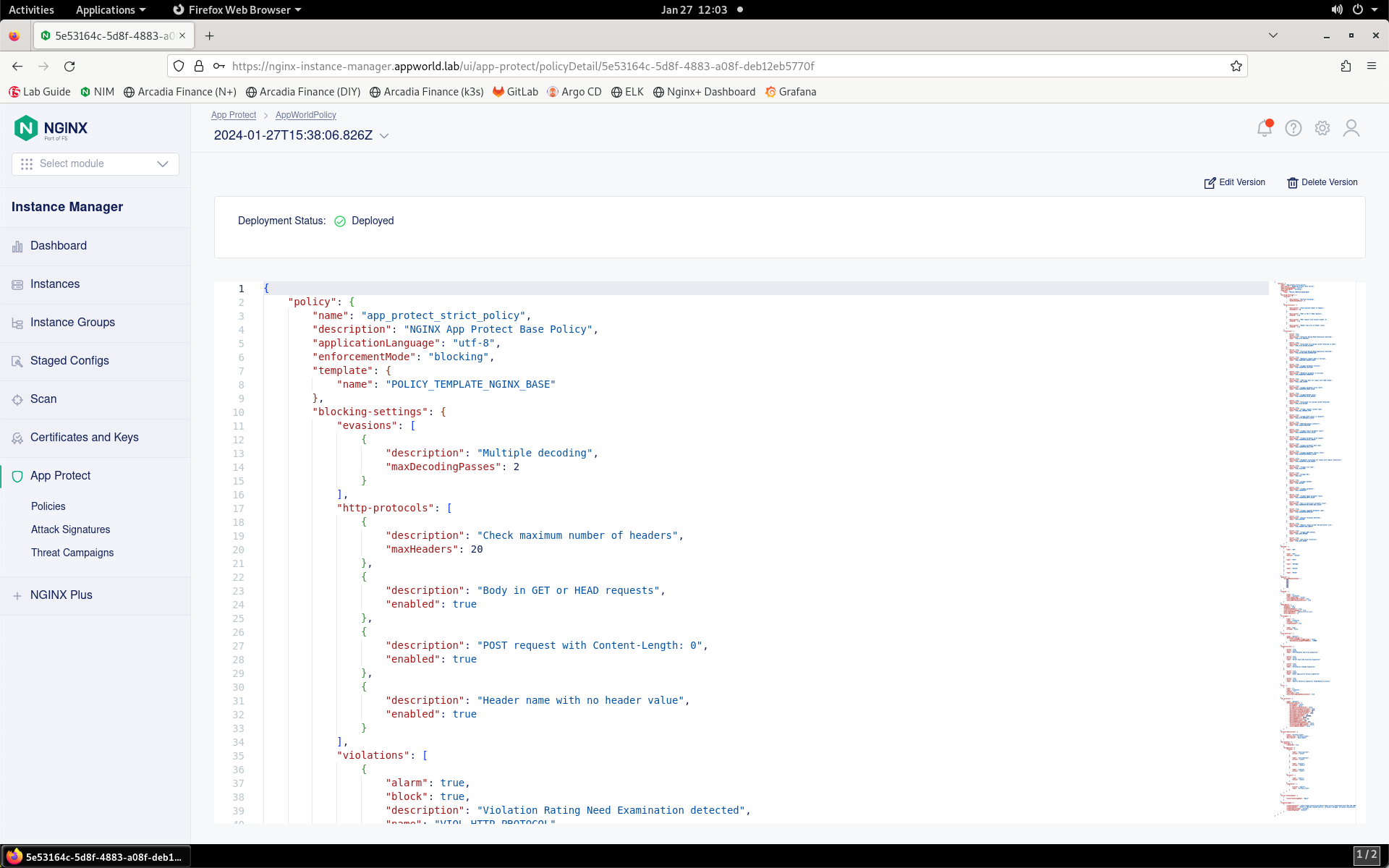Open the ELK bookmark

pyautogui.click(x=627, y=92)
